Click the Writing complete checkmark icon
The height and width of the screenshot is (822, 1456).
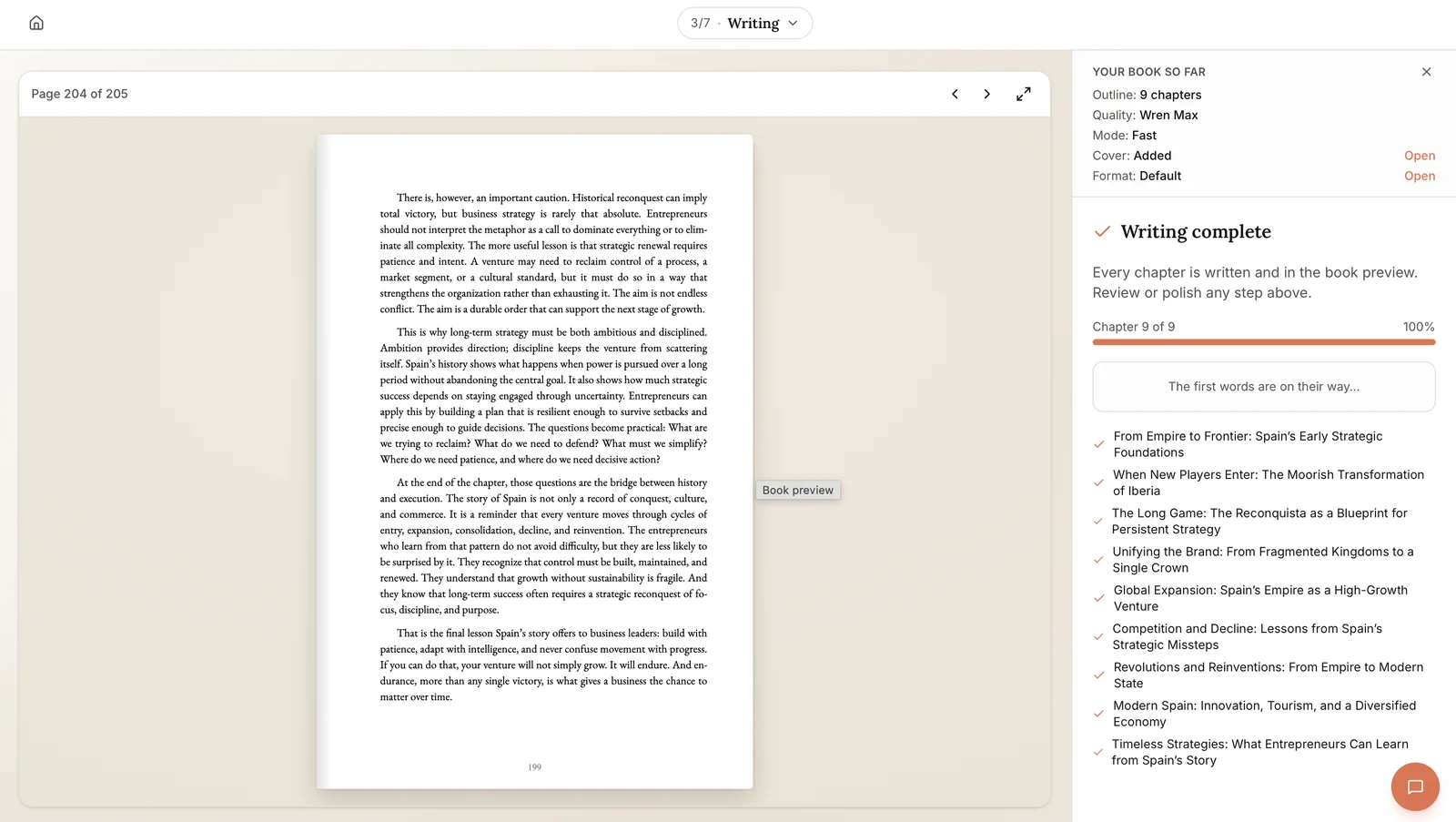tap(1102, 231)
